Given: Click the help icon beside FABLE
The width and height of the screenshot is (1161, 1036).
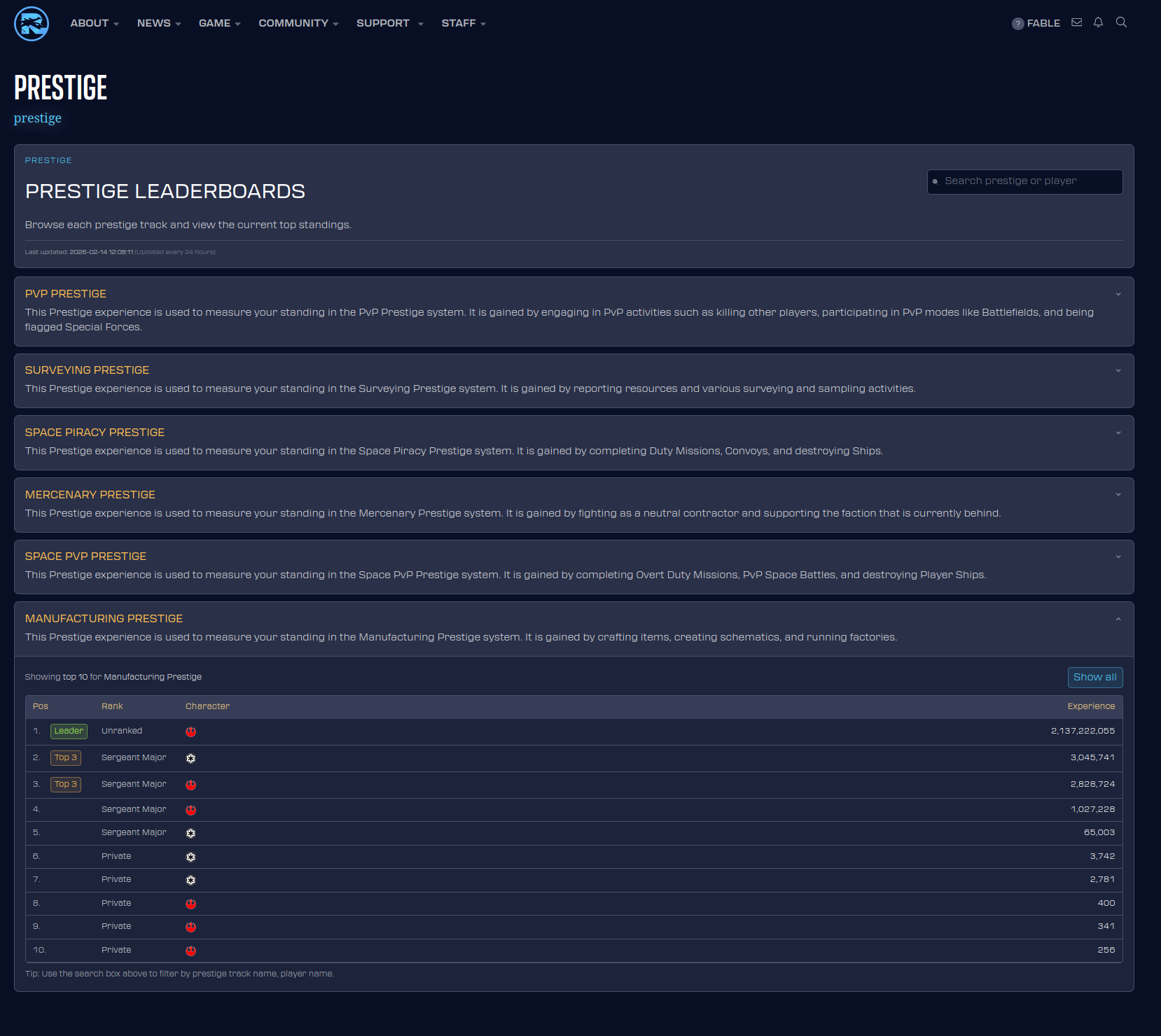Looking at the screenshot, I should point(1017,24).
